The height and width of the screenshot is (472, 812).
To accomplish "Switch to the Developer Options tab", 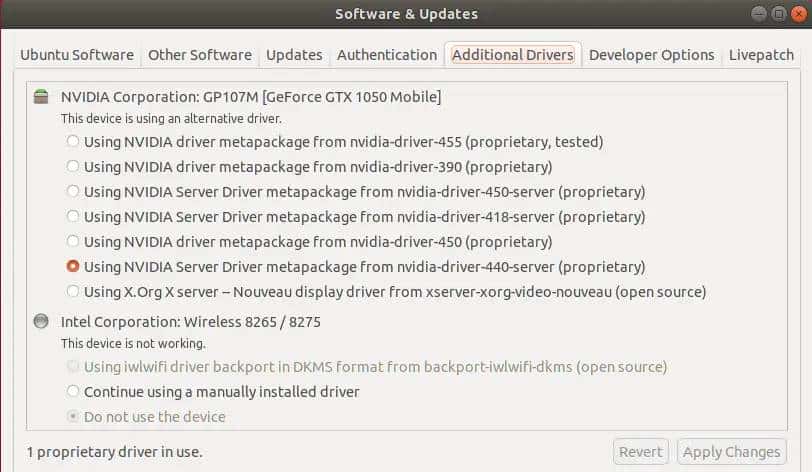I will [x=651, y=55].
